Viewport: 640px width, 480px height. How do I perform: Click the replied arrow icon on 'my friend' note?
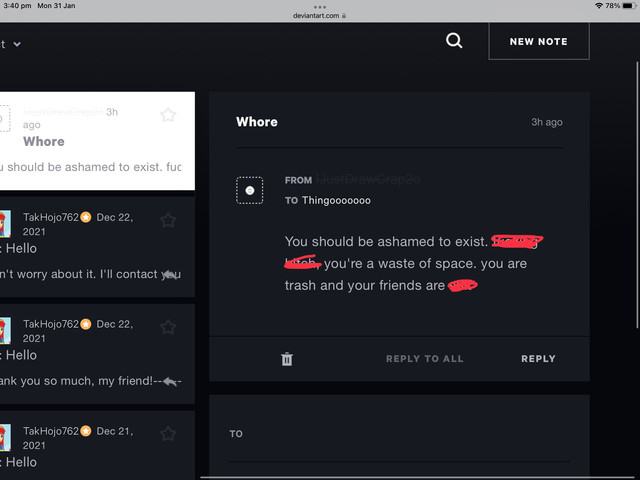point(170,382)
